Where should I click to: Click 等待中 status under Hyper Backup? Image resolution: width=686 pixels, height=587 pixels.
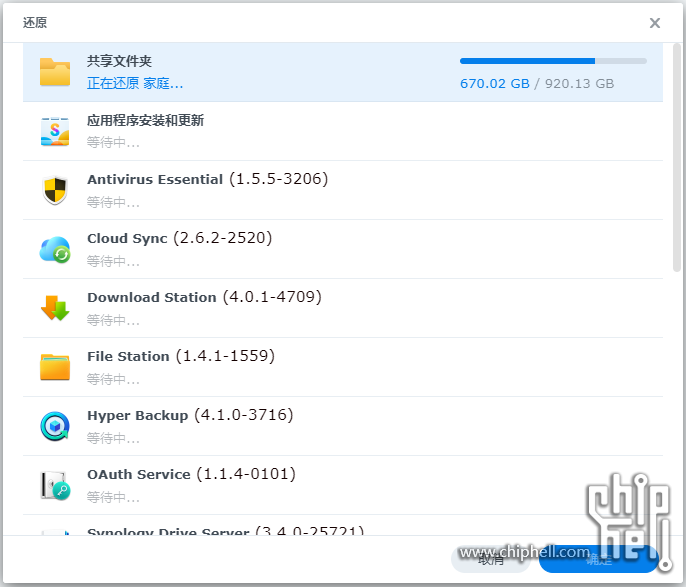[113, 438]
